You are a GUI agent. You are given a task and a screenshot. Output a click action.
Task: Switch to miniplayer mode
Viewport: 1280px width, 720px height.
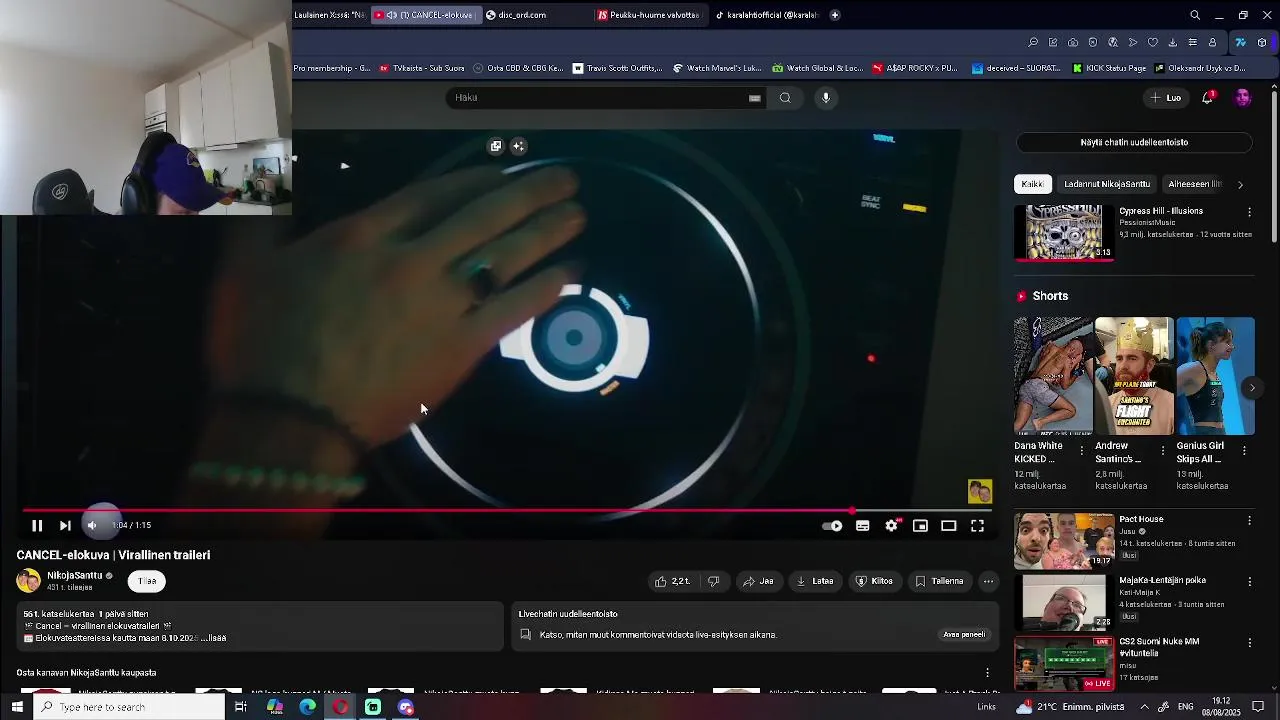(920, 526)
